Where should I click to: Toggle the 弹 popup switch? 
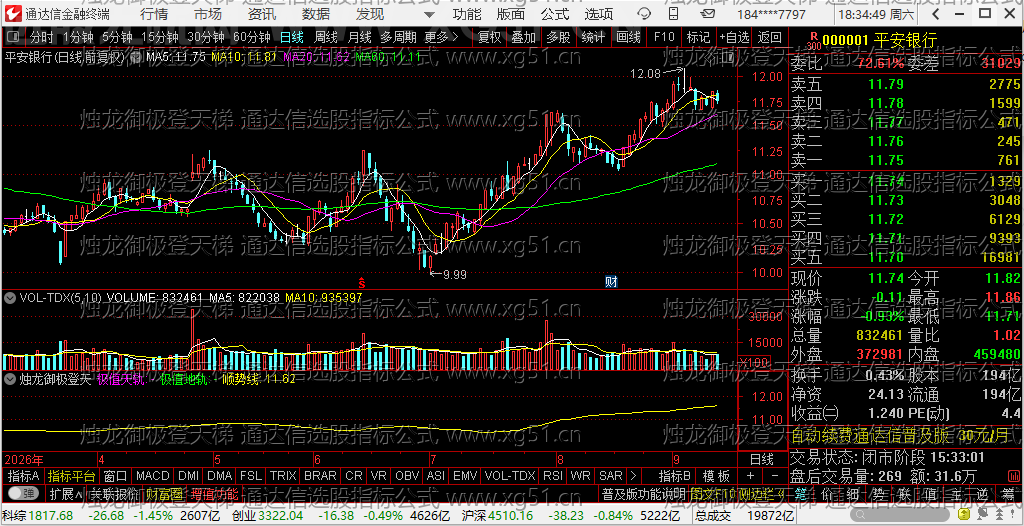tap(22, 492)
